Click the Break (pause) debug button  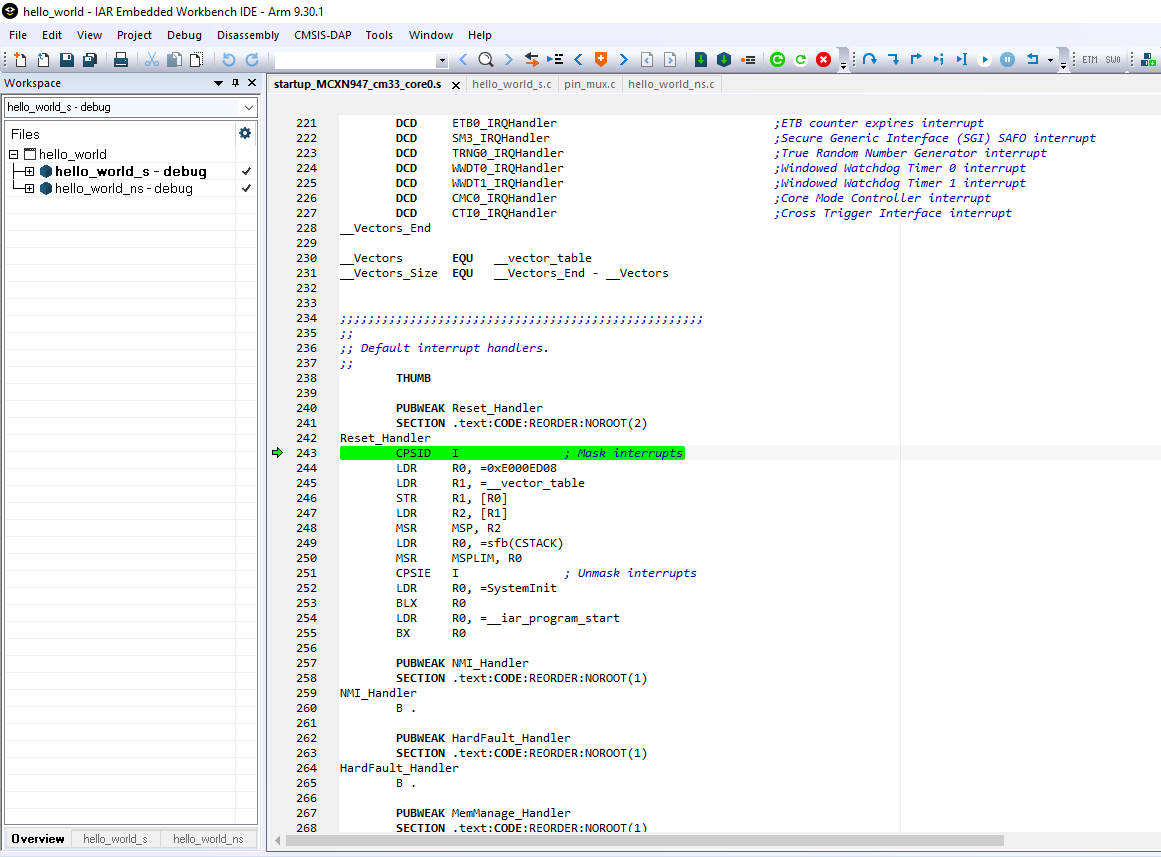pos(1007,60)
